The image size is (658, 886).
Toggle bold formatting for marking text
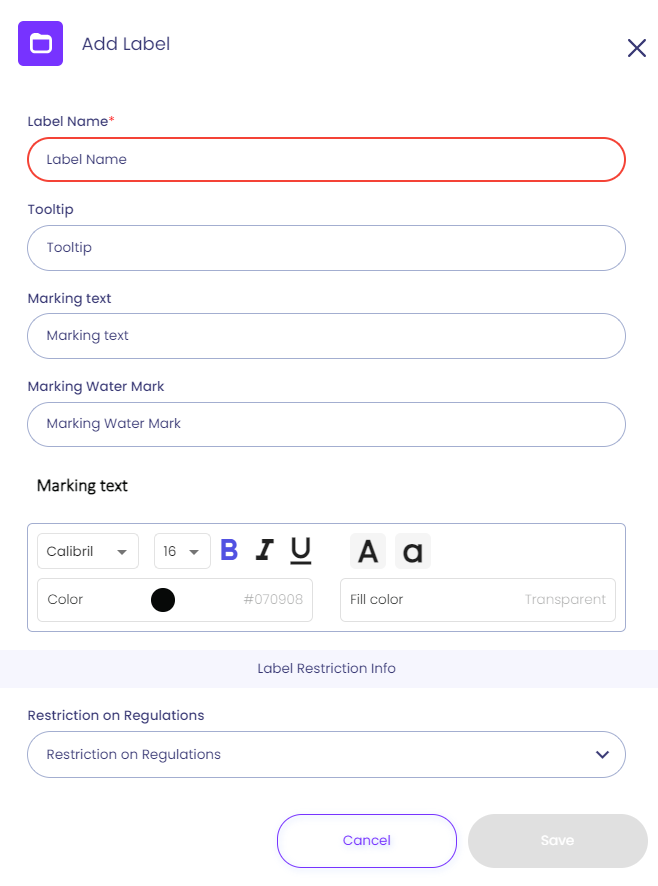[229, 550]
